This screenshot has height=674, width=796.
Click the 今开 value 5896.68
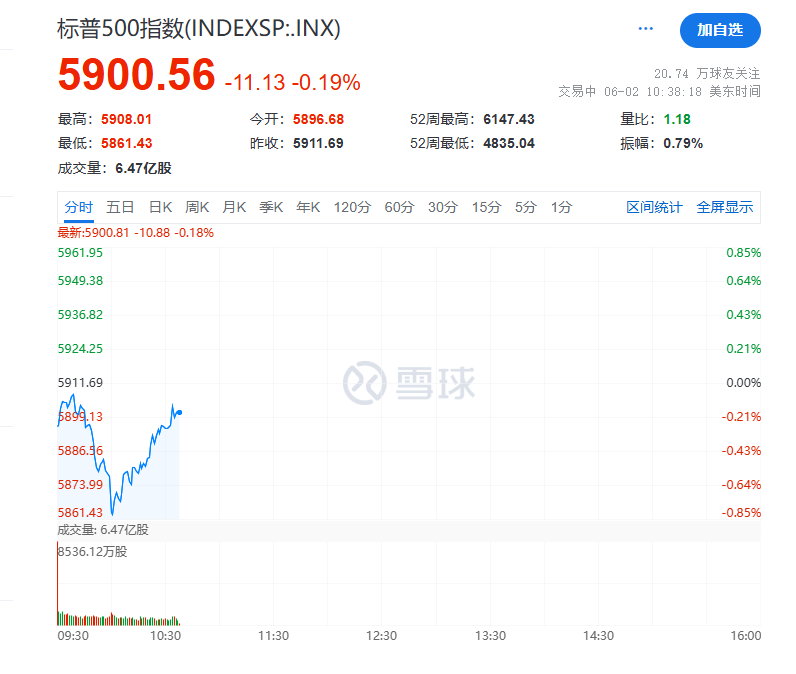[318, 119]
